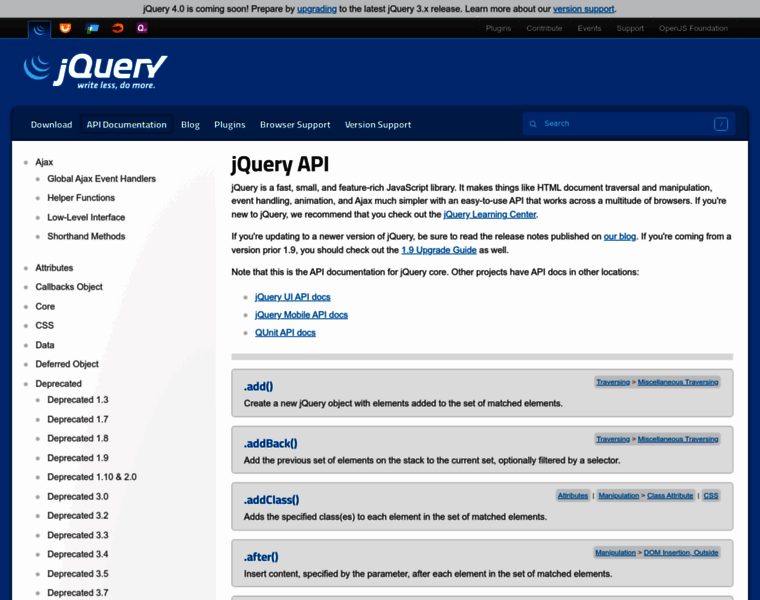Select Deprecated 3.5 subcategory
Screen dimensions: 760x600
(x=78, y=573)
